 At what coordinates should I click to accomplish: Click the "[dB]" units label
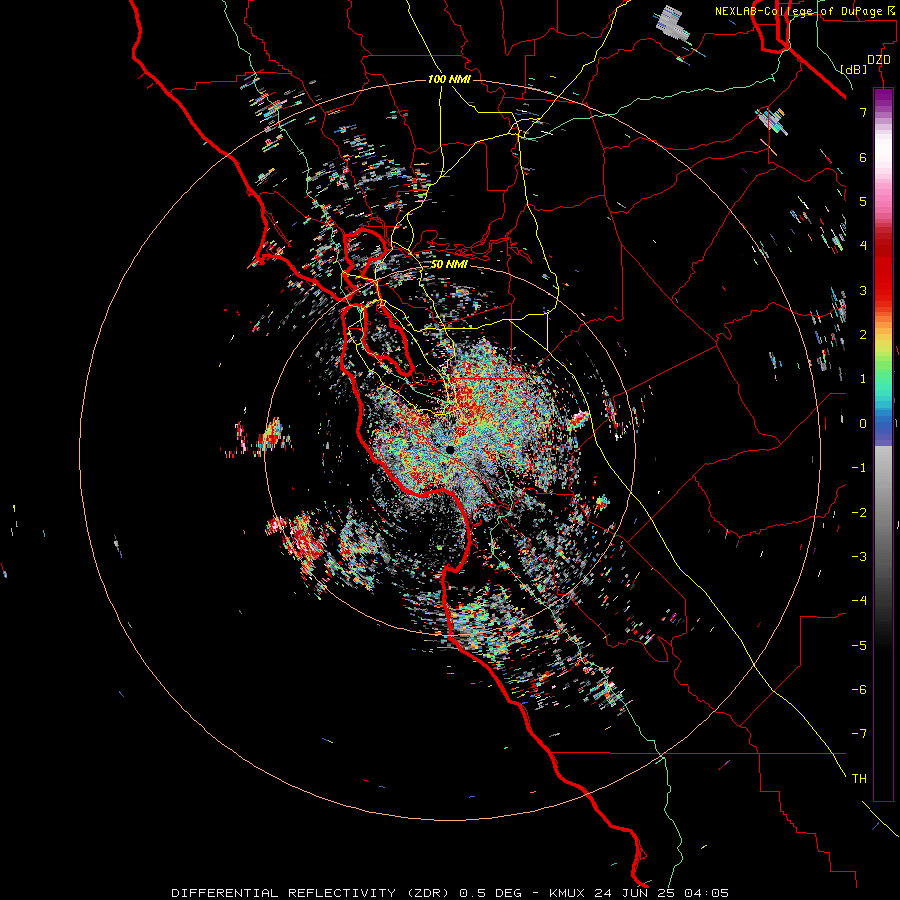tap(854, 69)
